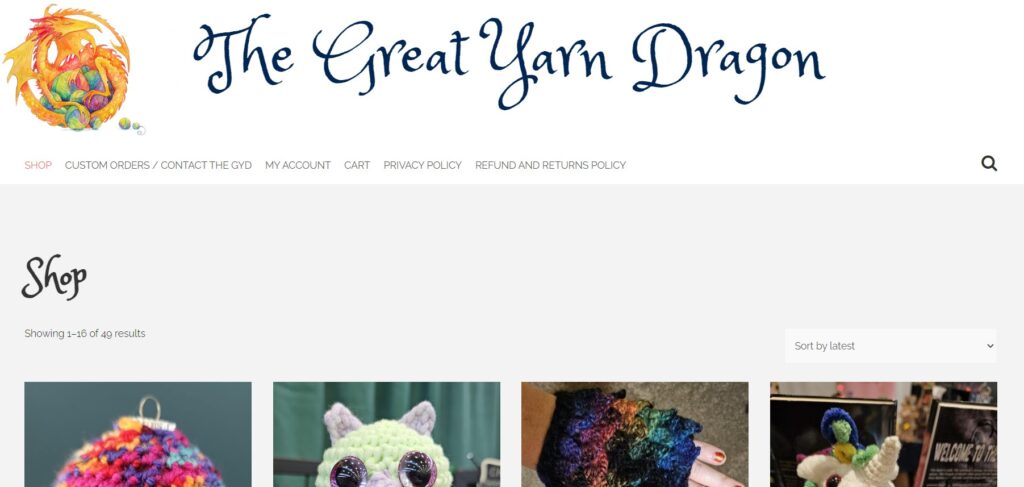This screenshot has width=1024, height=487.
Task: Click the Shop page heading
Action: click(x=54, y=277)
